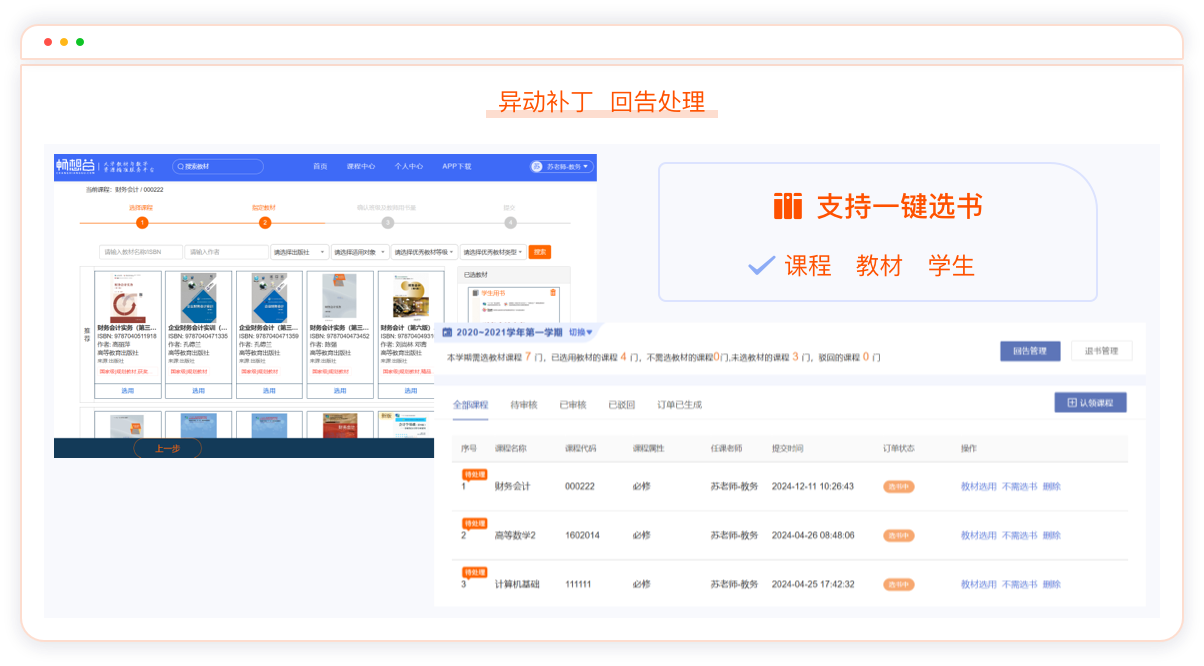Click 选书中 status badge in 高等数学2 row
The height and width of the screenshot is (666, 1204).
[899, 536]
